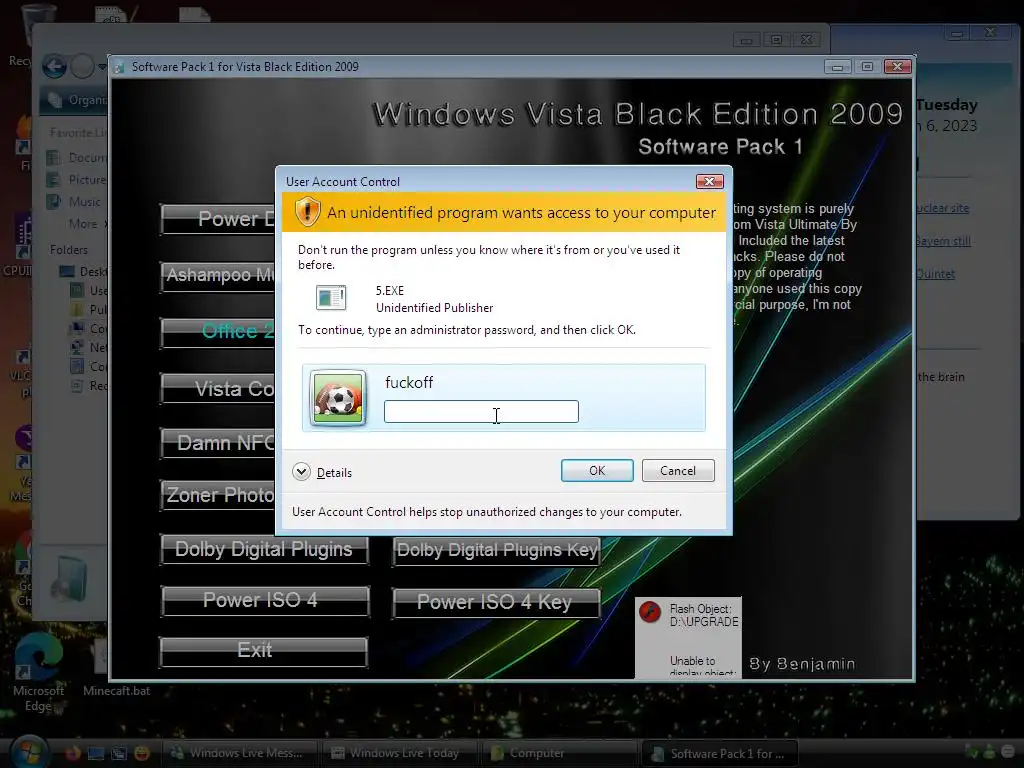The height and width of the screenshot is (768, 1024).
Task: Select Software Pack 1 taskbar item
Action: pyautogui.click(x=720, y=753)
